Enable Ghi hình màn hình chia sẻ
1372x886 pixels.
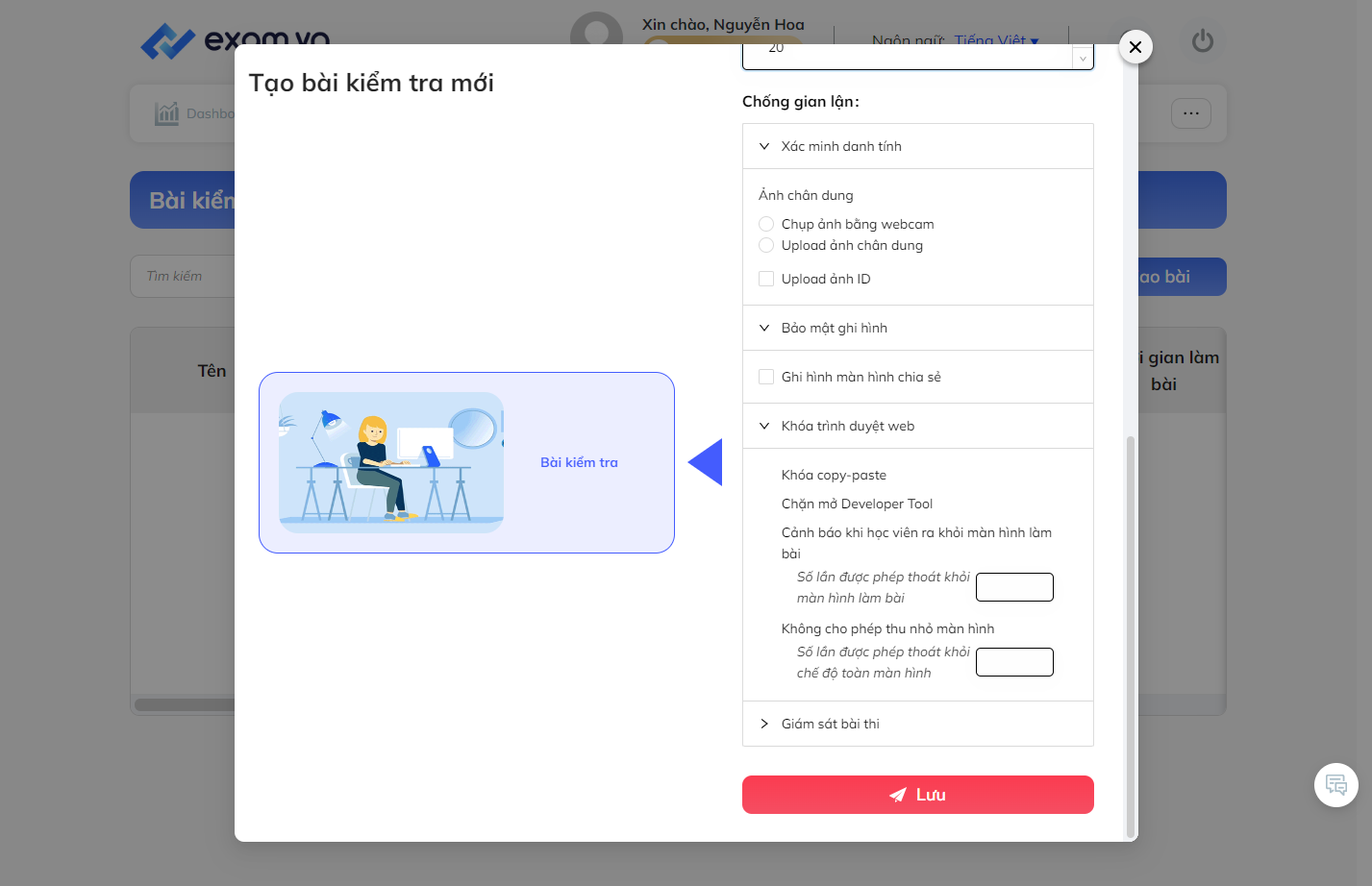[766, 377]
